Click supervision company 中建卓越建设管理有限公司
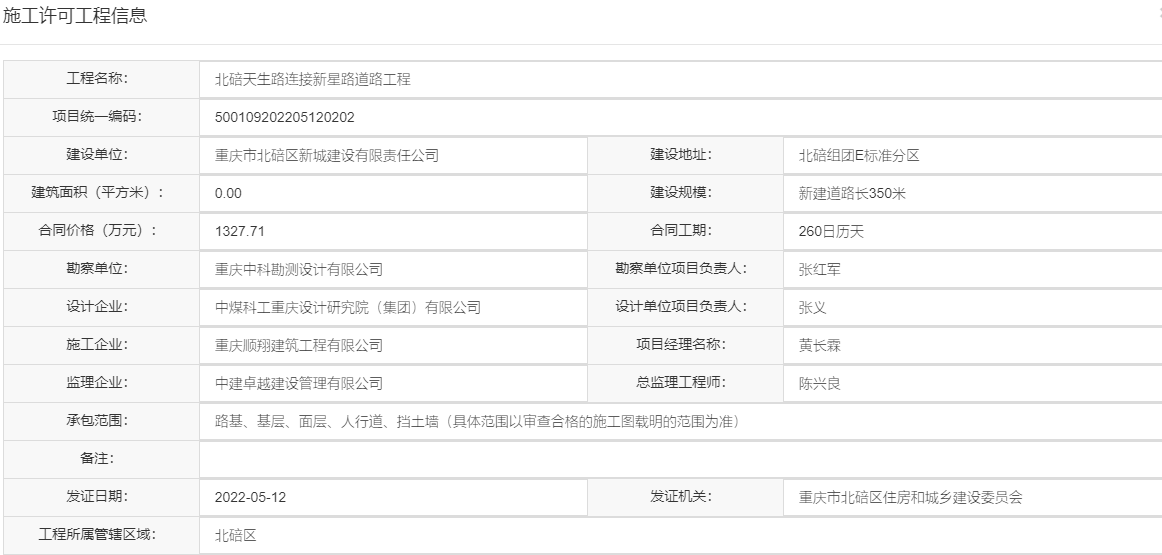This screenshot has width=1162, height=555. [x=299, y=383]
